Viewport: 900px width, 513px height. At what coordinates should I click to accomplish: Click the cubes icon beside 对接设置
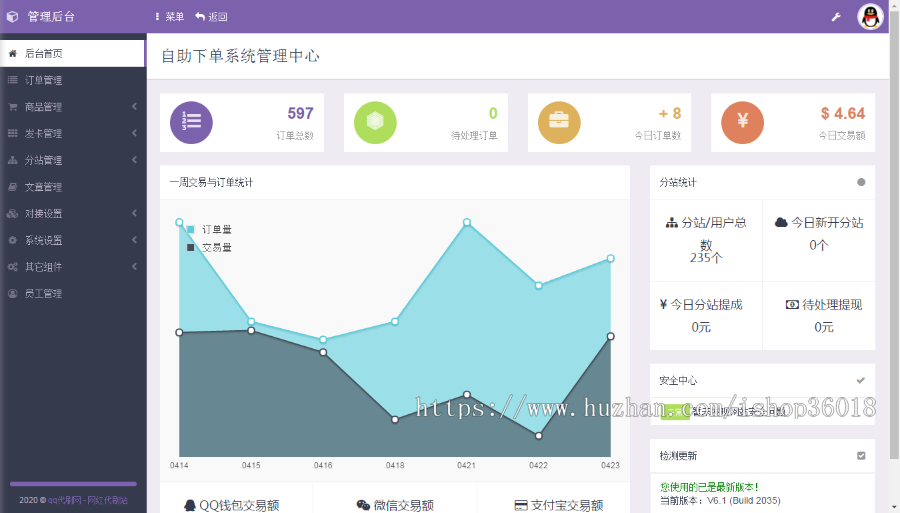(13, 213)
